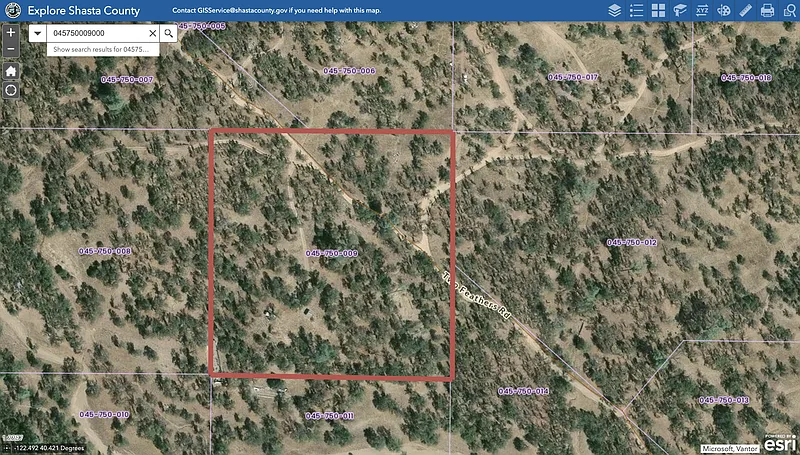Click the esri logo attribution link

pyautogui.click(x=779, y=445)
